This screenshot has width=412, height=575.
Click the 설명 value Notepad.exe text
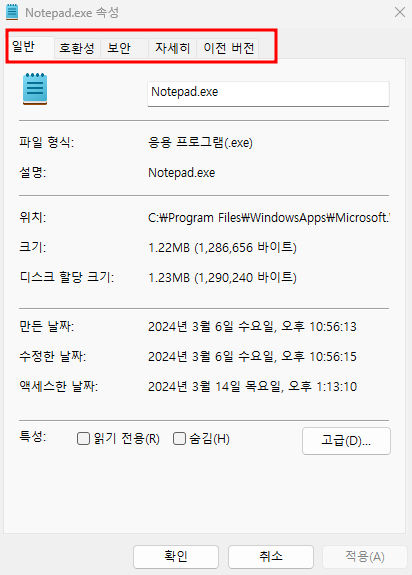tap(181, 172)
